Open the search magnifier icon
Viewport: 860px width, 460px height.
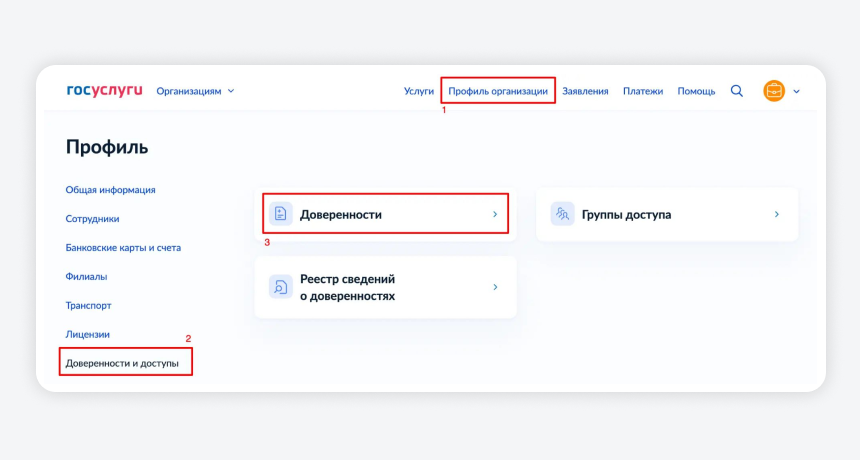[x=737, y=91]
